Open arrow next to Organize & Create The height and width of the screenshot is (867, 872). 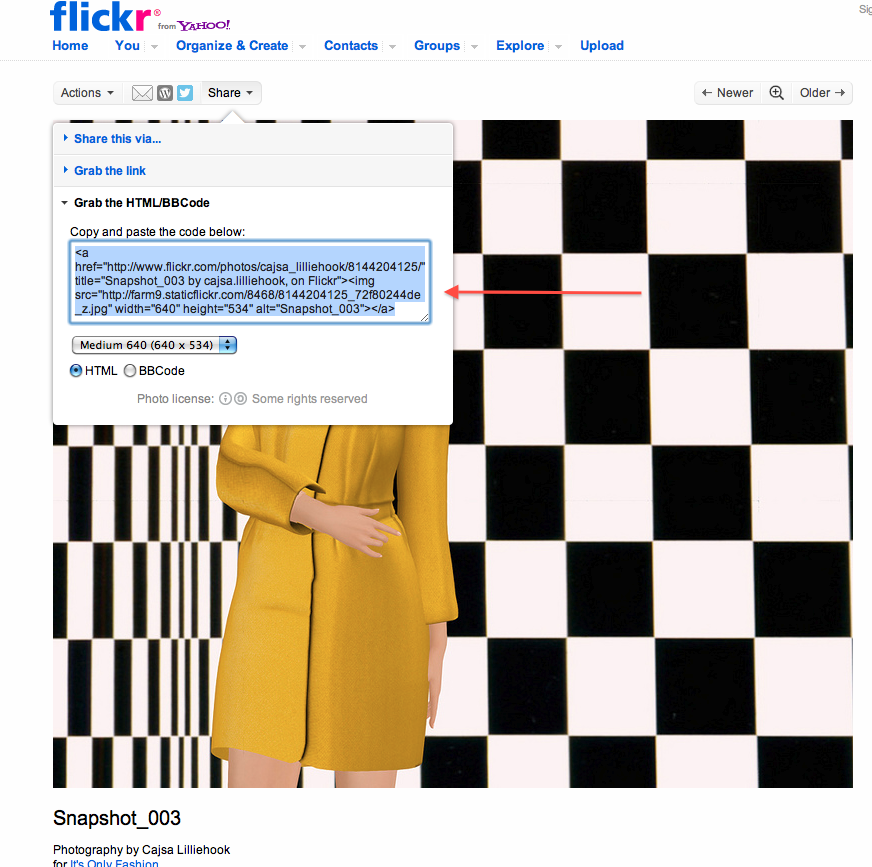pyautogui.click(x=303, y=47)
